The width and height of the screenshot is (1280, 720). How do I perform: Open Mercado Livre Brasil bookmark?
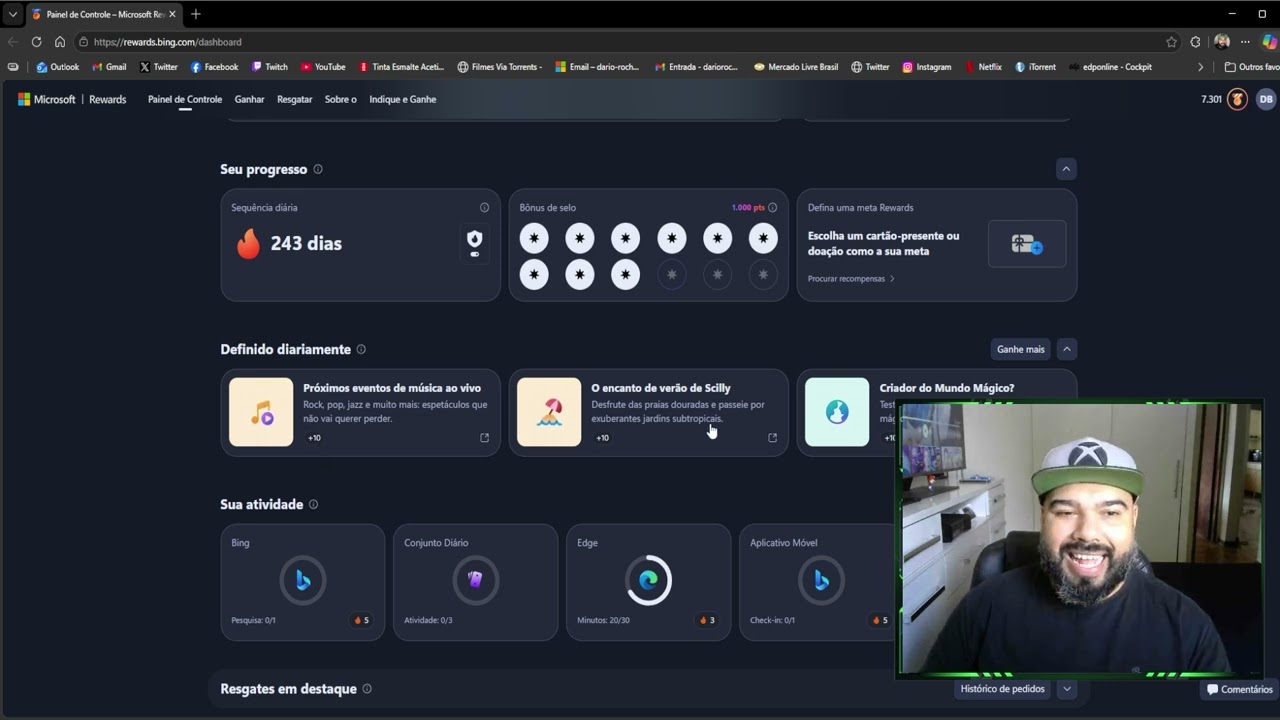[796, 67]
